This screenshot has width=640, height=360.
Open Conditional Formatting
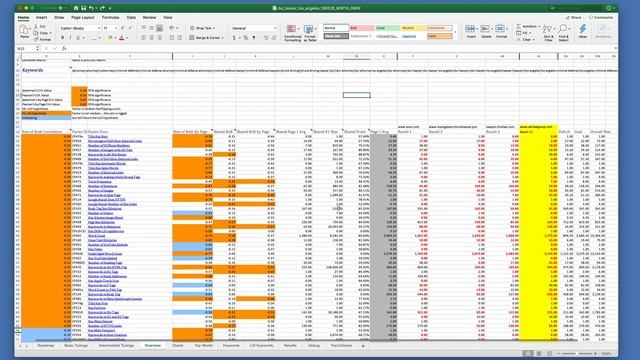tap(292, 33)
